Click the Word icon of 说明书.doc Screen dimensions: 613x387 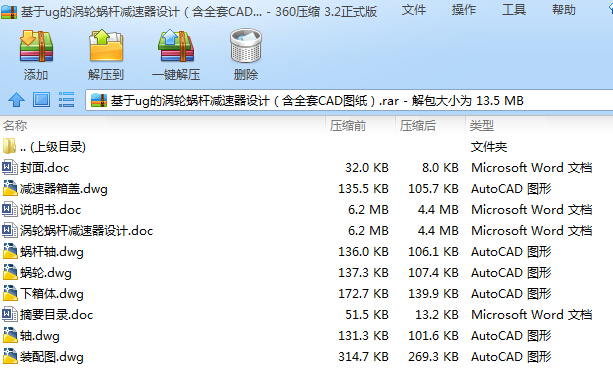click(x=10, y=210)
